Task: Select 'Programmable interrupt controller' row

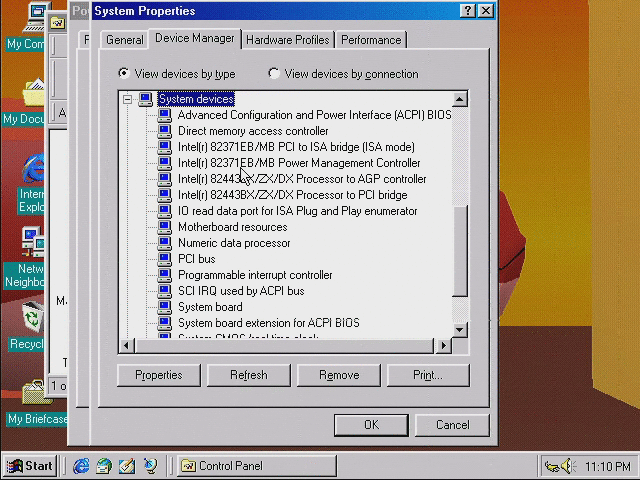Action: point(255,275)
